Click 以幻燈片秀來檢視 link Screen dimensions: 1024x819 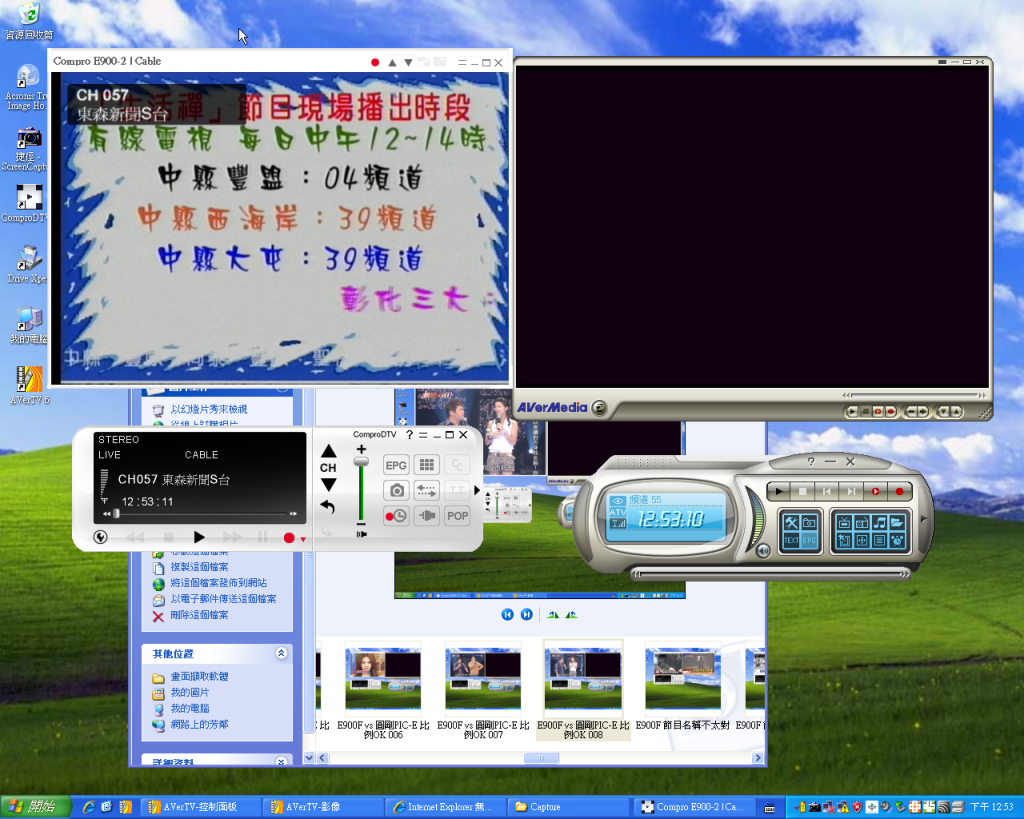pos(209,410)
